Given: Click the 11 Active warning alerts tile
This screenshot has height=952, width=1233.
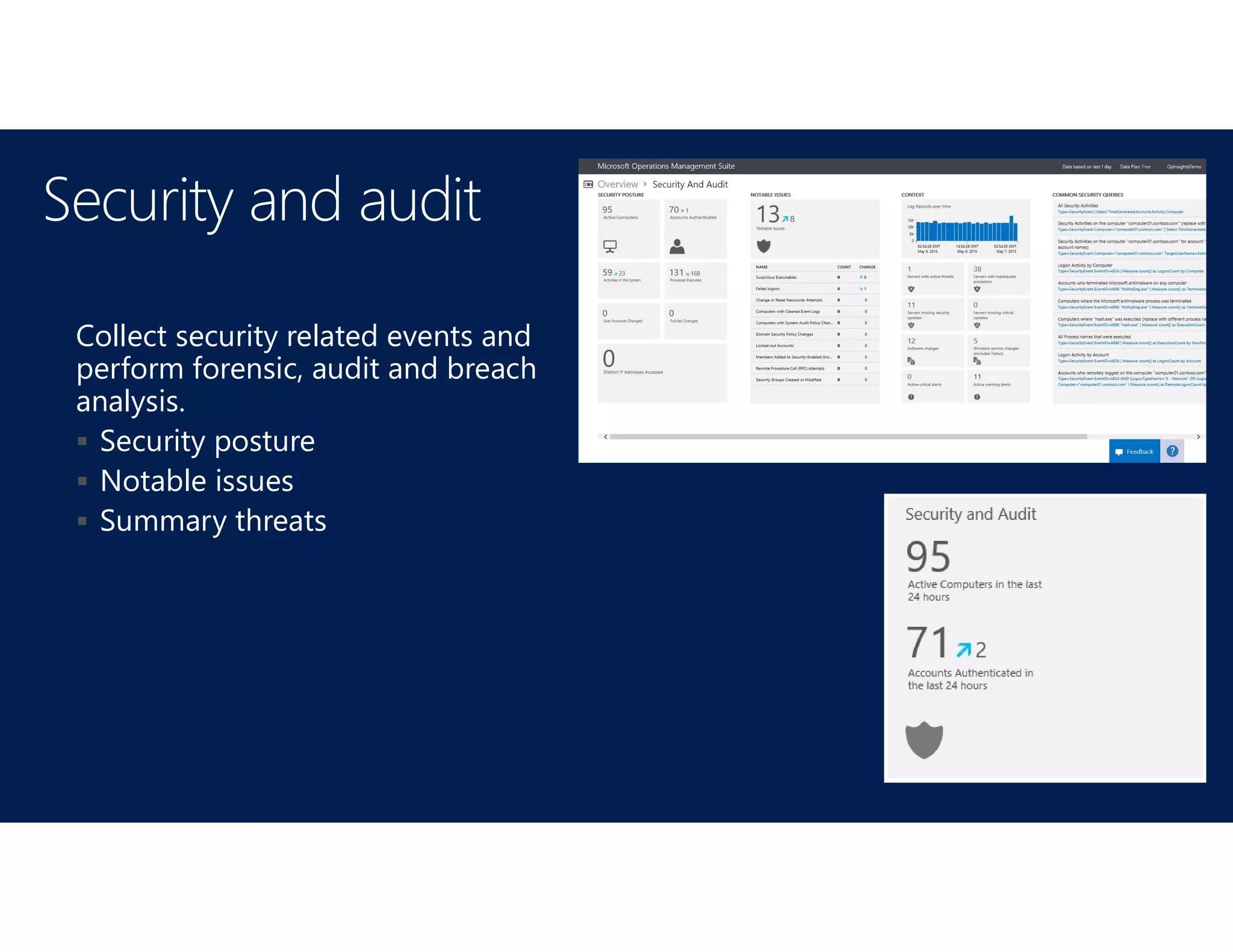Looking at the screenshot, I should coord(999,386).
